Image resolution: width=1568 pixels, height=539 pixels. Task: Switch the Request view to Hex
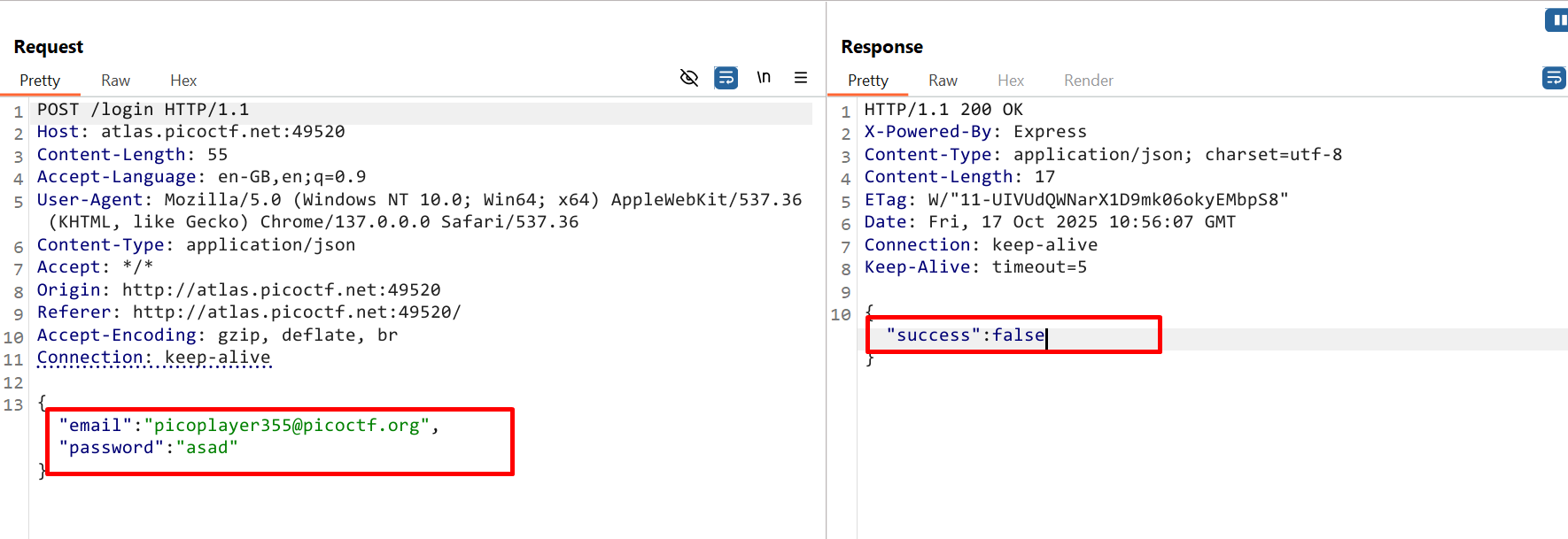tap(183, 81)
